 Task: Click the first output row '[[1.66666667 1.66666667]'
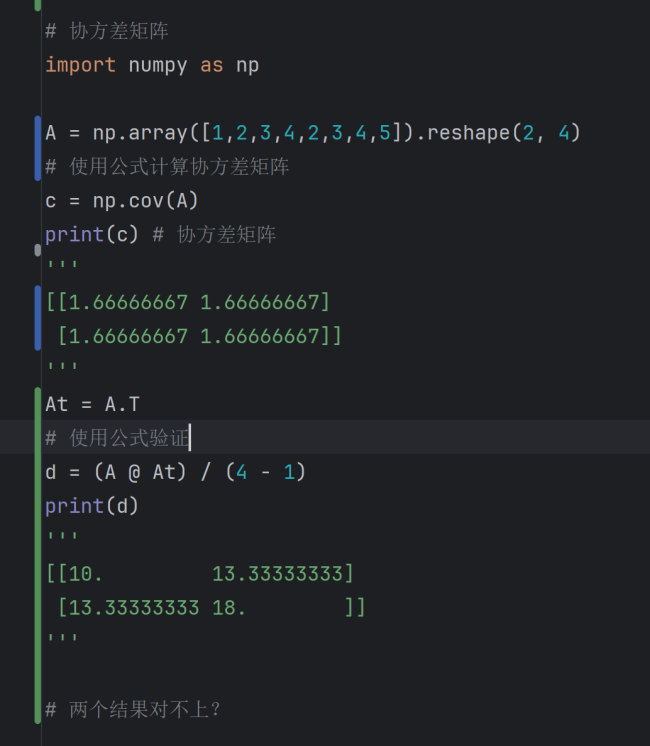tap(187, 303)
